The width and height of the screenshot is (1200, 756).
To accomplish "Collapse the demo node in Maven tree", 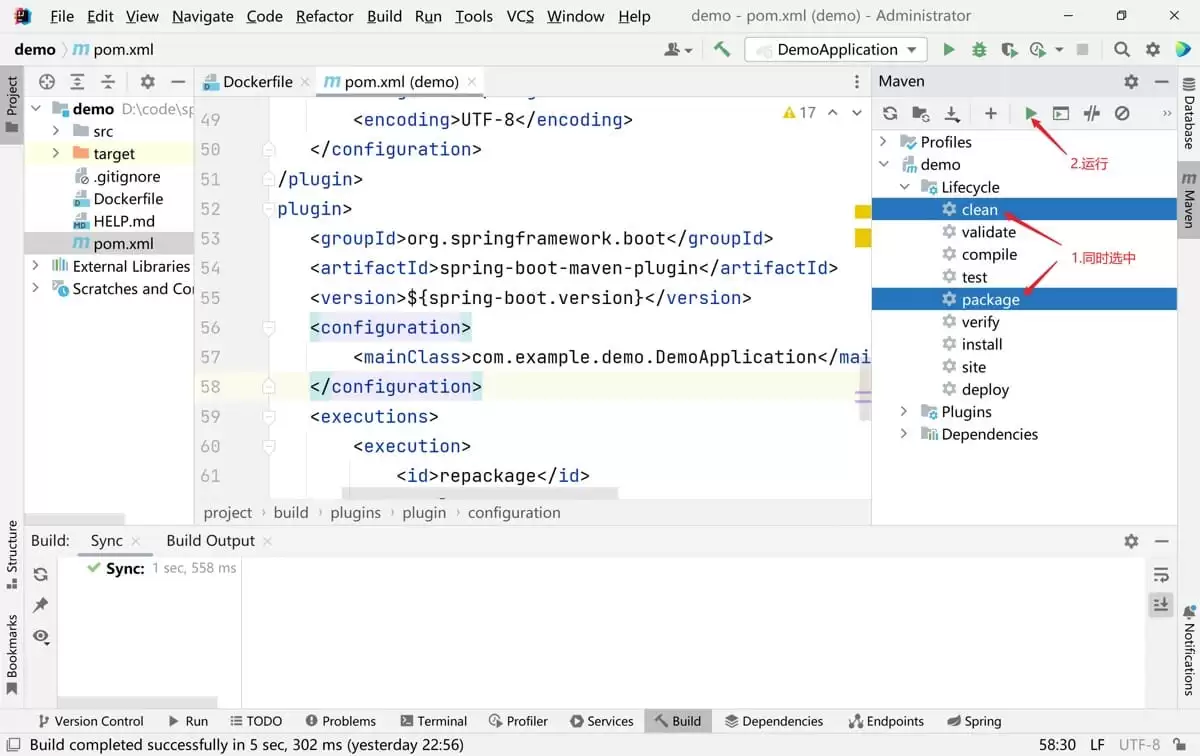I will click(883, 164).
